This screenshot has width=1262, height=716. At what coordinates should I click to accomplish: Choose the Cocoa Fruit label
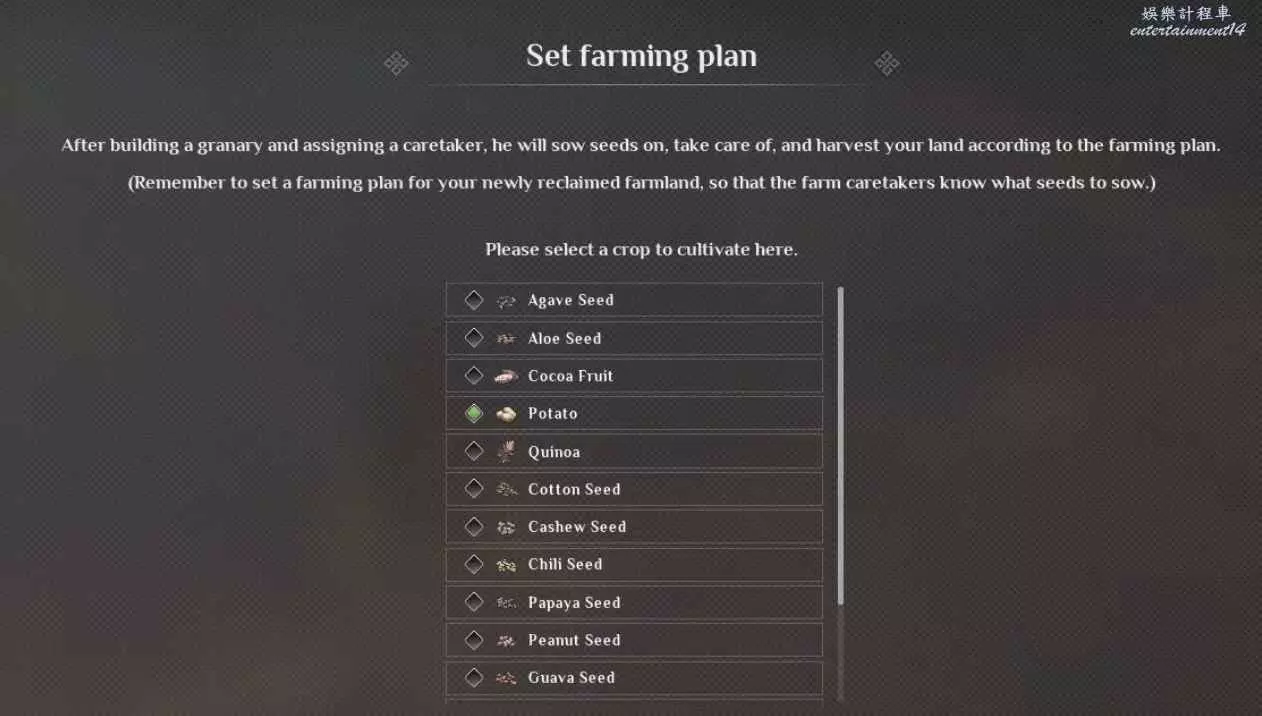pyautogui.click(x=570, y=376)
